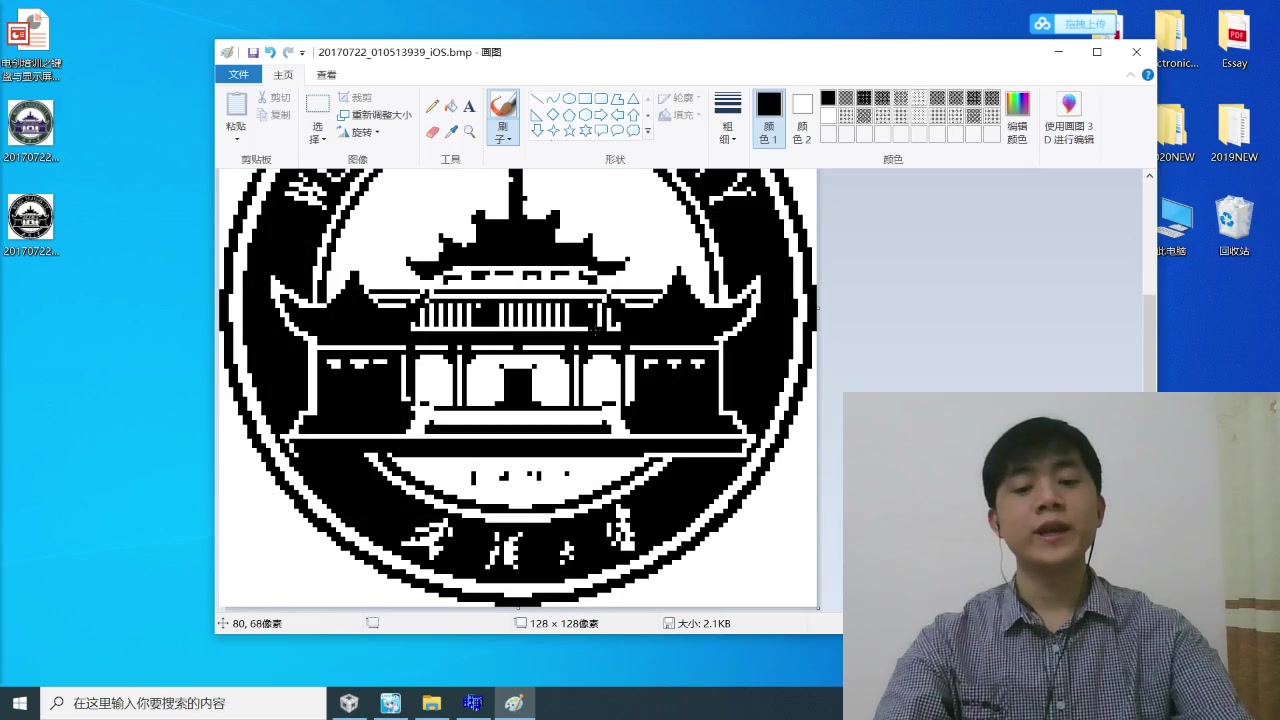Pick the Line shape
This screenshot has width=1280, height=720.
[x=537, y=99]
